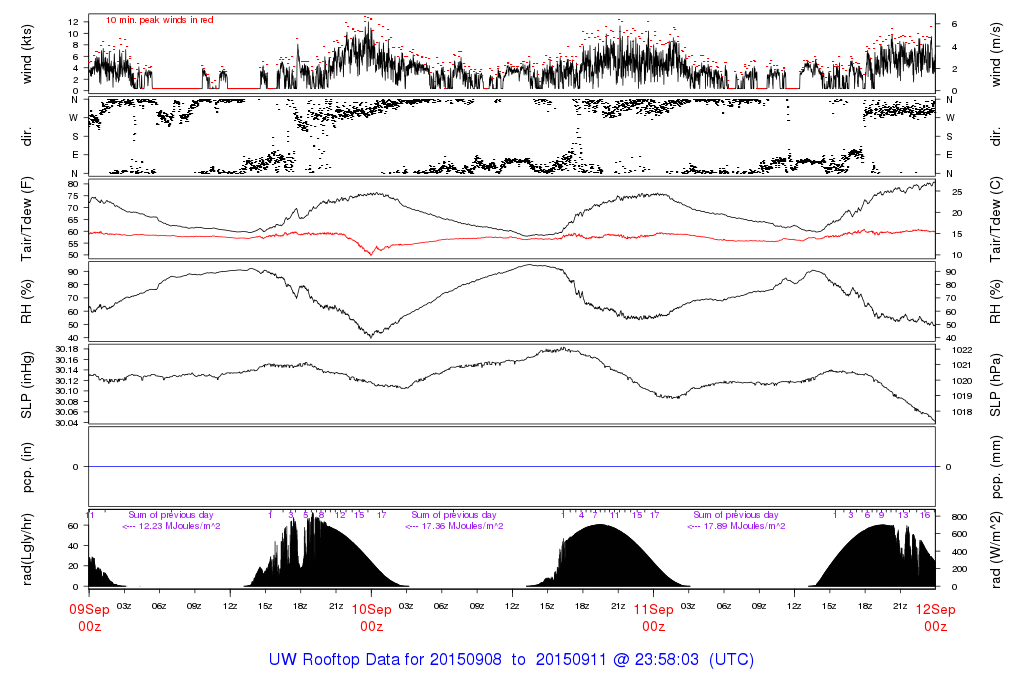The height and width of the screenshot is (700, 1024).
Task: Select the 'rad (W/m^2)' right axis label
Action: coord(996,549)
